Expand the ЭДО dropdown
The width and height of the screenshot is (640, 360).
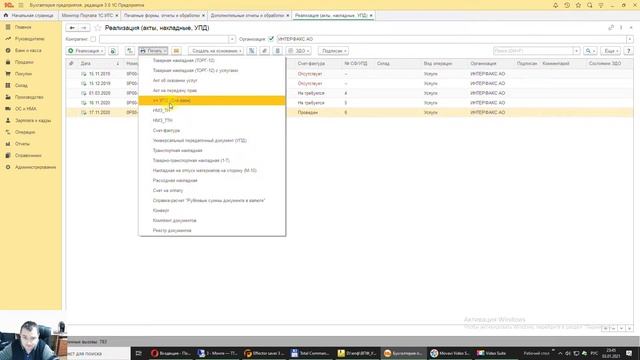[298, 51]
